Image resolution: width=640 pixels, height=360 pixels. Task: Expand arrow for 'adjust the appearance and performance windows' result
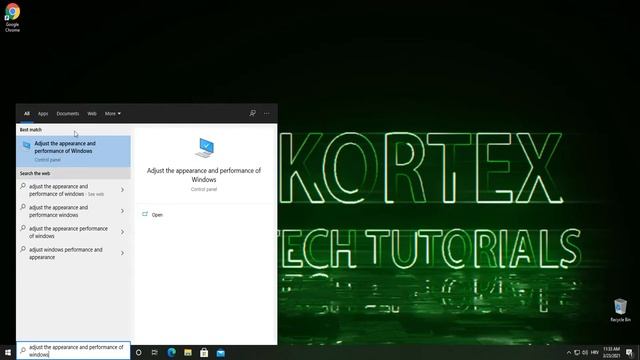[122, 211]
